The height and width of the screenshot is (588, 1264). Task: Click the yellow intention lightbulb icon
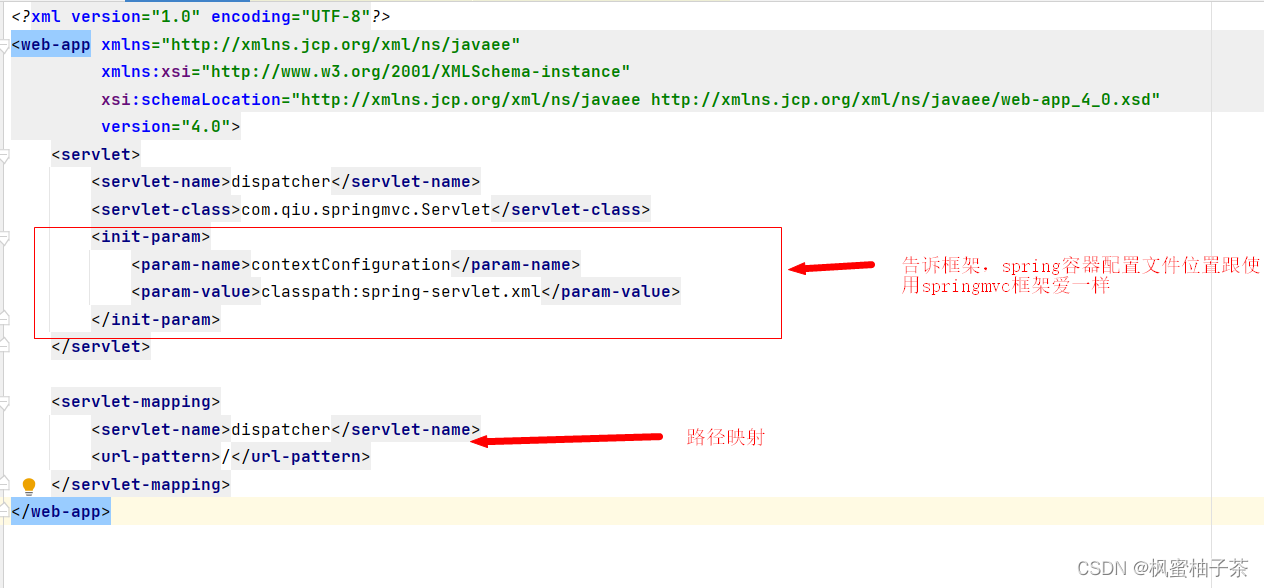(29, 485)
